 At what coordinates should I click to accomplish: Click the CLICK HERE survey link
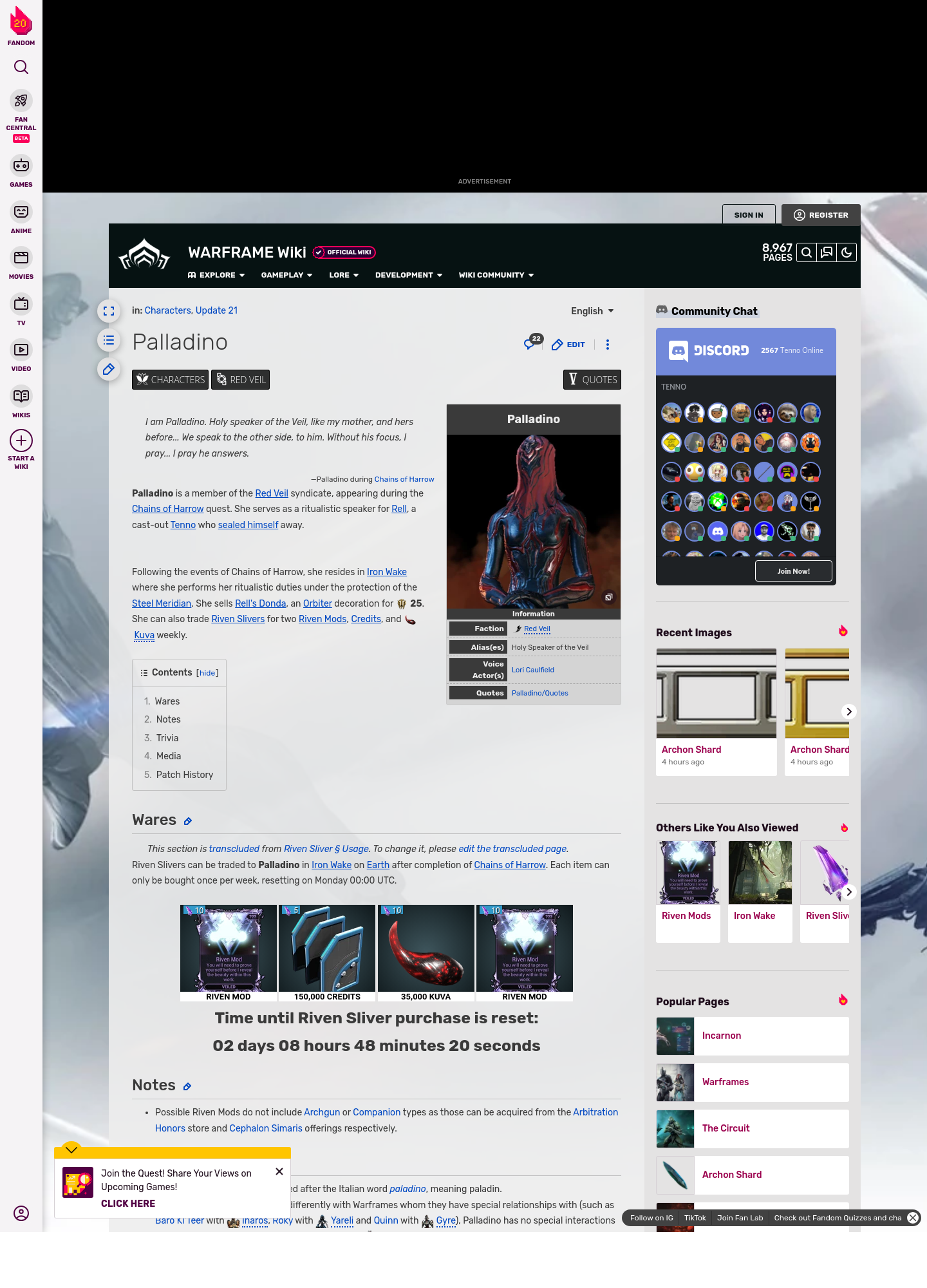pos(128,1204)
